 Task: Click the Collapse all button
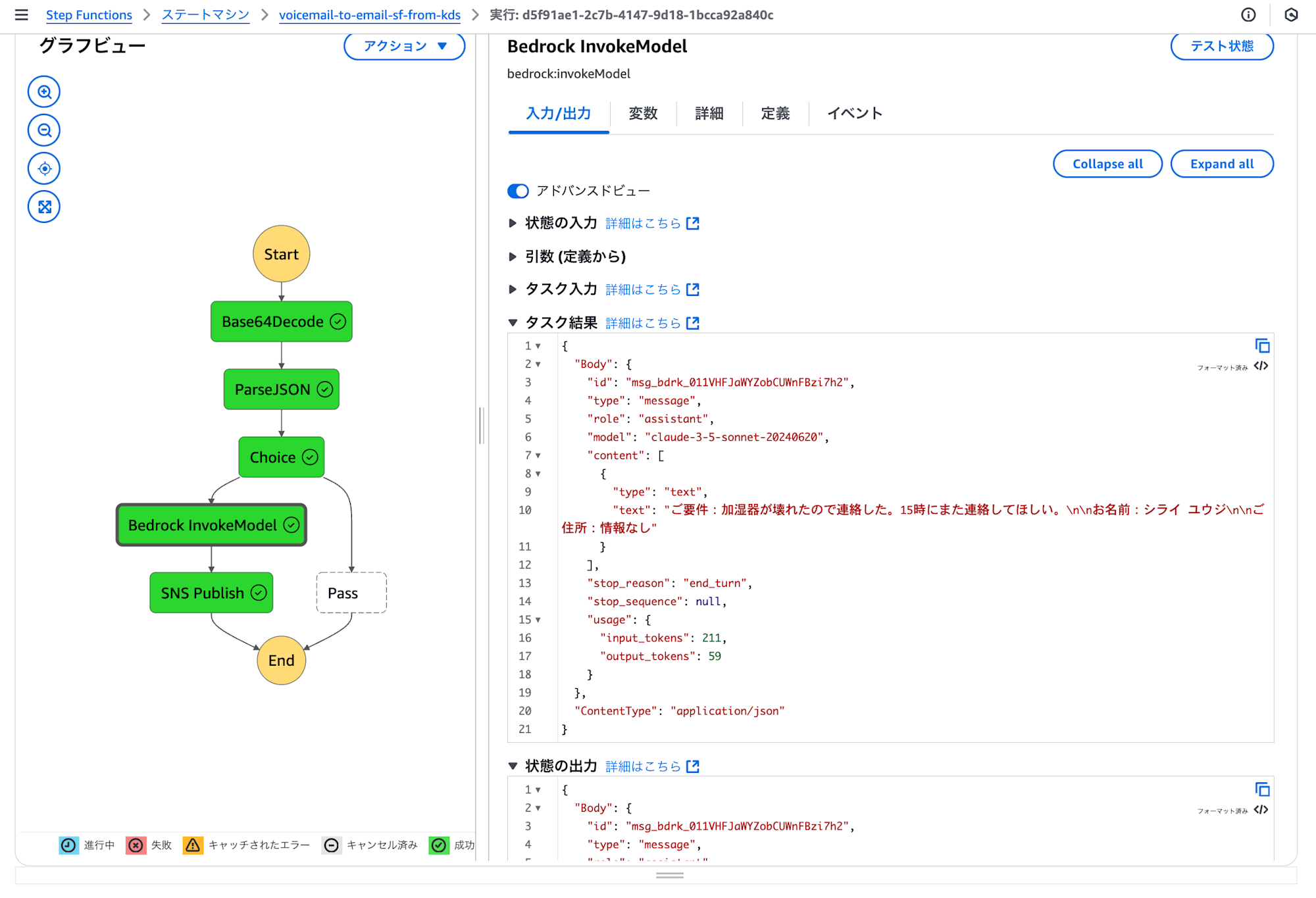click(x=1107, y=164)
